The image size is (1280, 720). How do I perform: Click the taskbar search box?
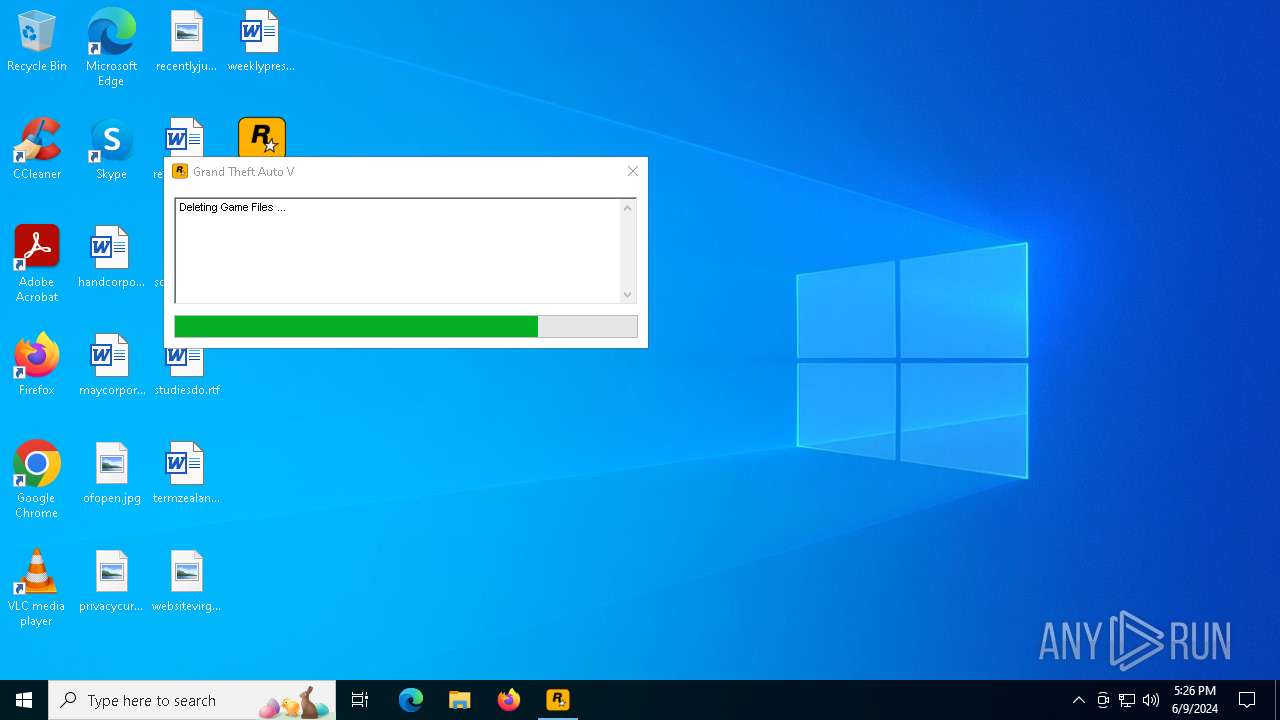[192, 700]
